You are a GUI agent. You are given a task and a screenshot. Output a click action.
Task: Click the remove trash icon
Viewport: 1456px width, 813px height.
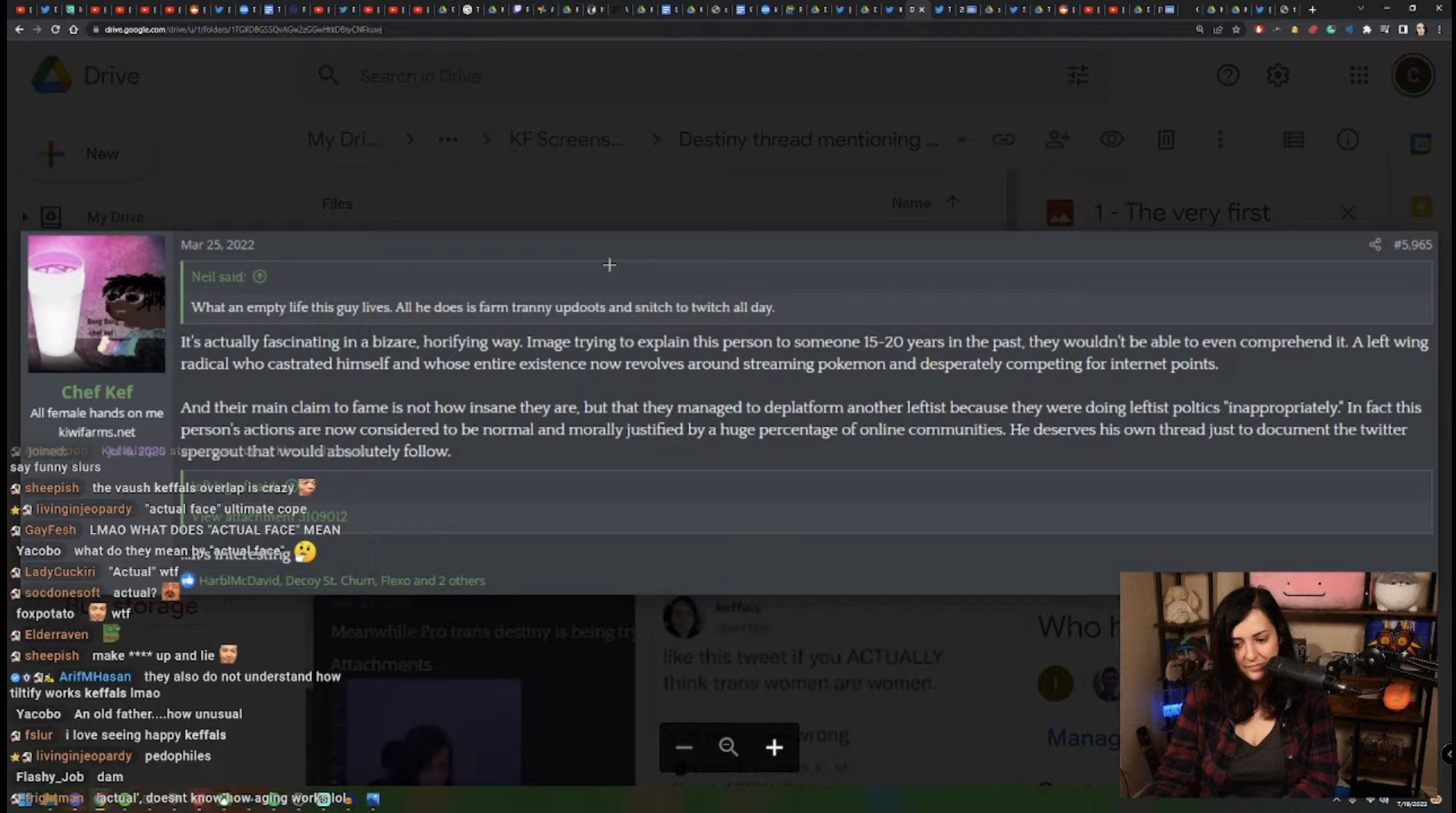1166,140
